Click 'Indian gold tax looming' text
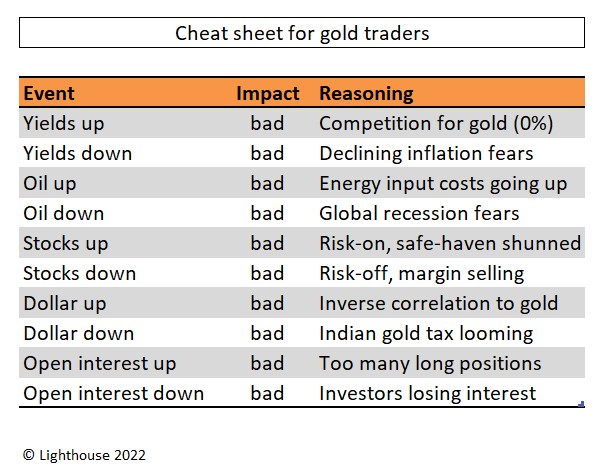The image size is (606, 474). (x=426, y=334)
